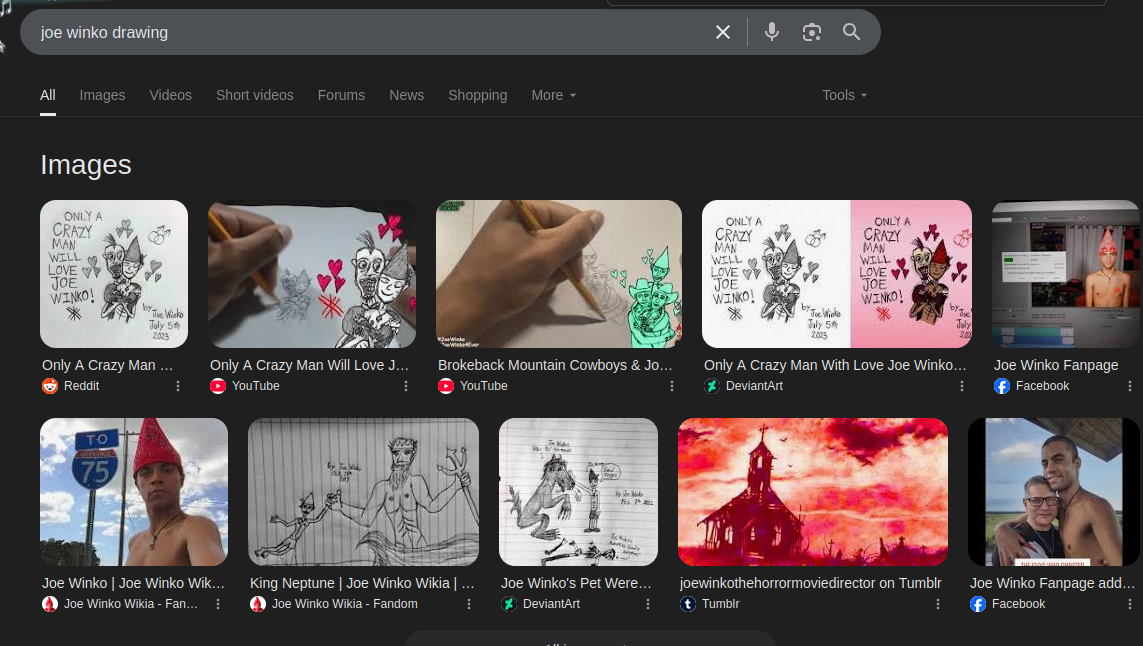Click the Tumblr source icon
1143x646 pixels.
pyautogui.click(x=688, y=604)
